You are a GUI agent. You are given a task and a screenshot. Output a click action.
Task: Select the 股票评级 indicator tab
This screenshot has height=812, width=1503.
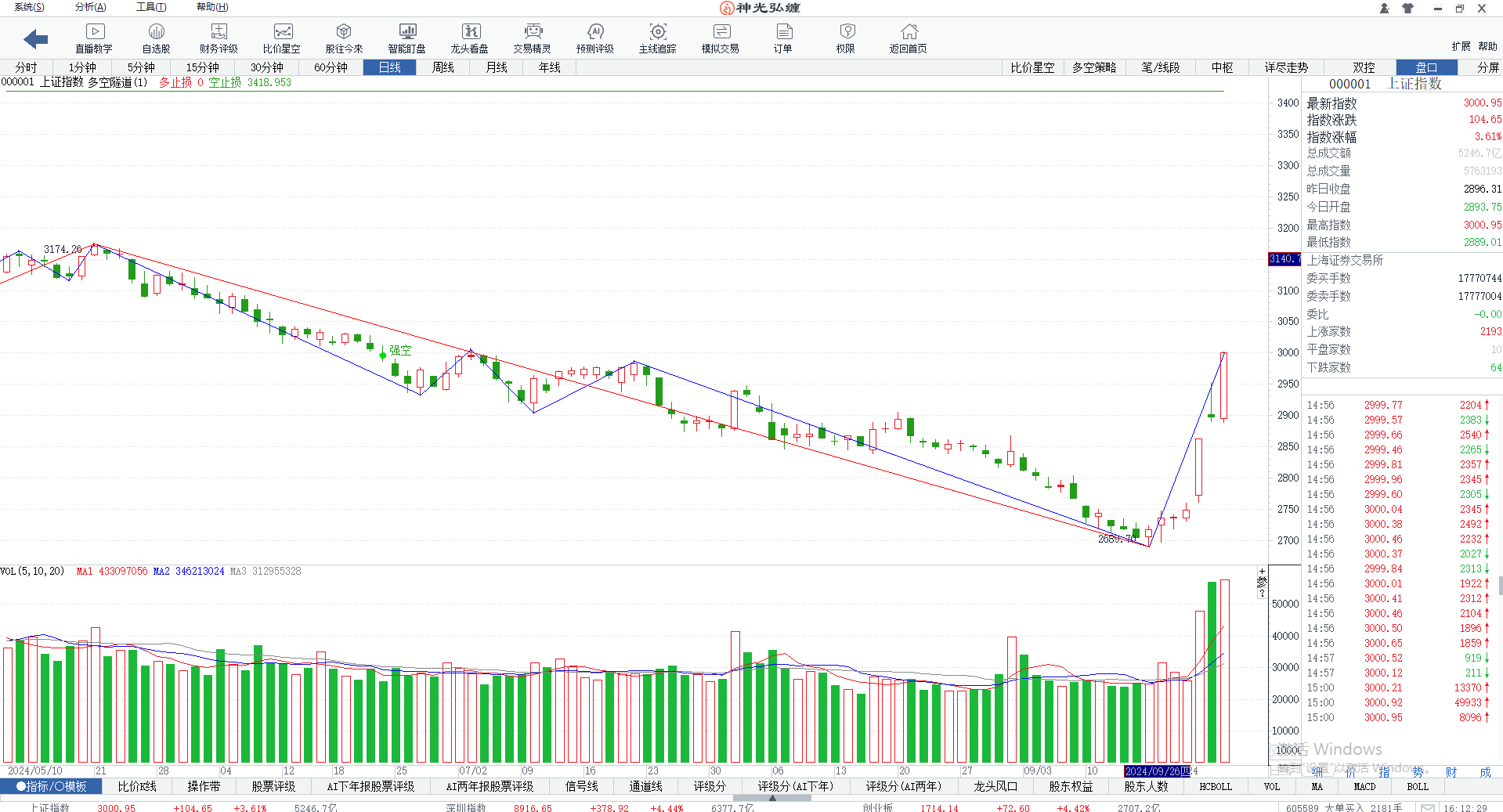[x=273, y=786]
